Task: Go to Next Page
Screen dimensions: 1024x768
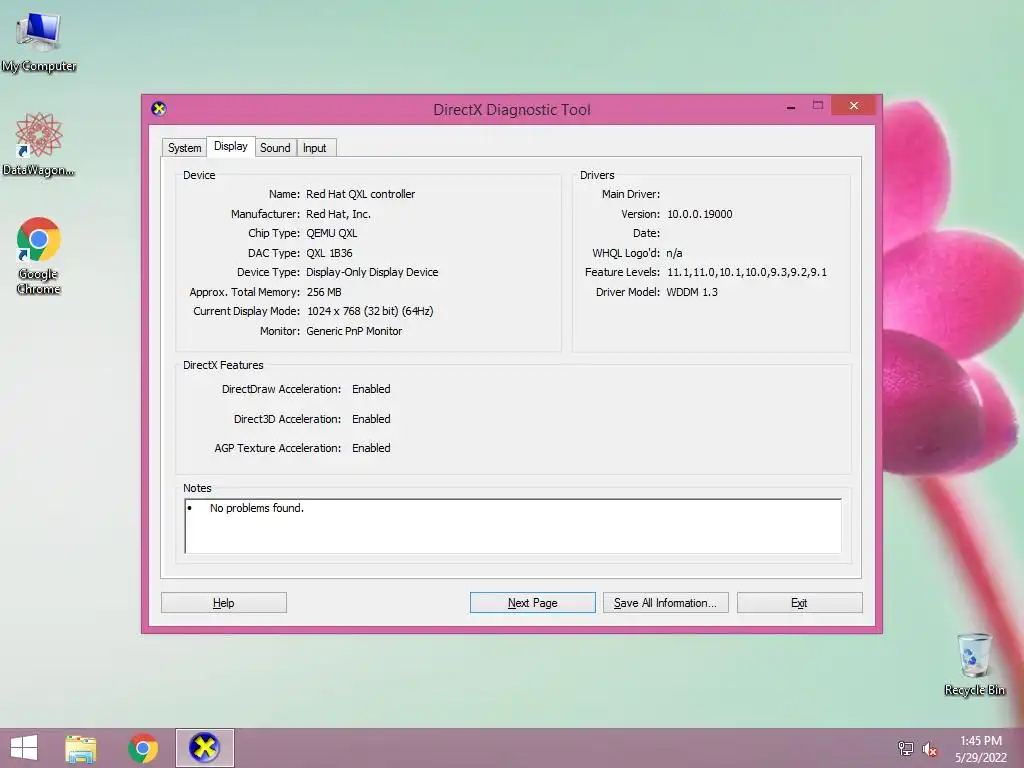Action: (532, 603)
